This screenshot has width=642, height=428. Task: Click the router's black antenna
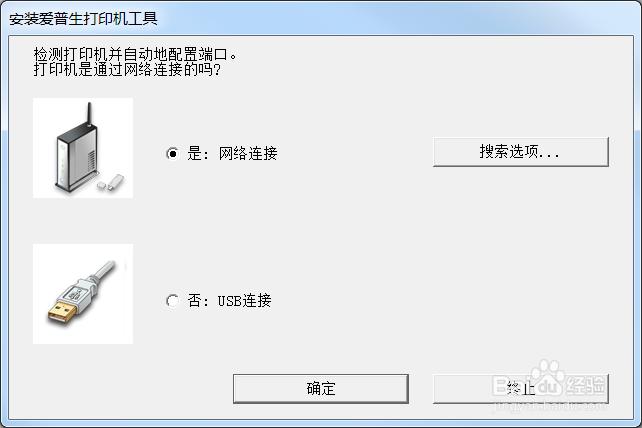(x=88, y=114)
